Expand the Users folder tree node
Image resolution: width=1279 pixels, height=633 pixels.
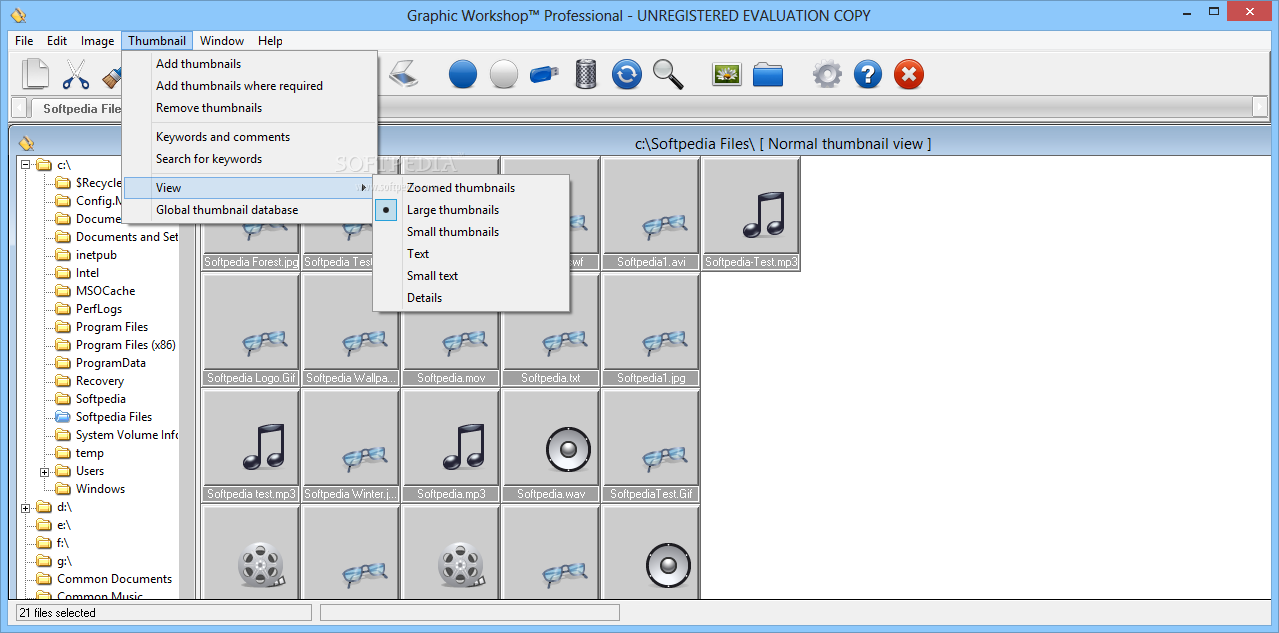45,471
